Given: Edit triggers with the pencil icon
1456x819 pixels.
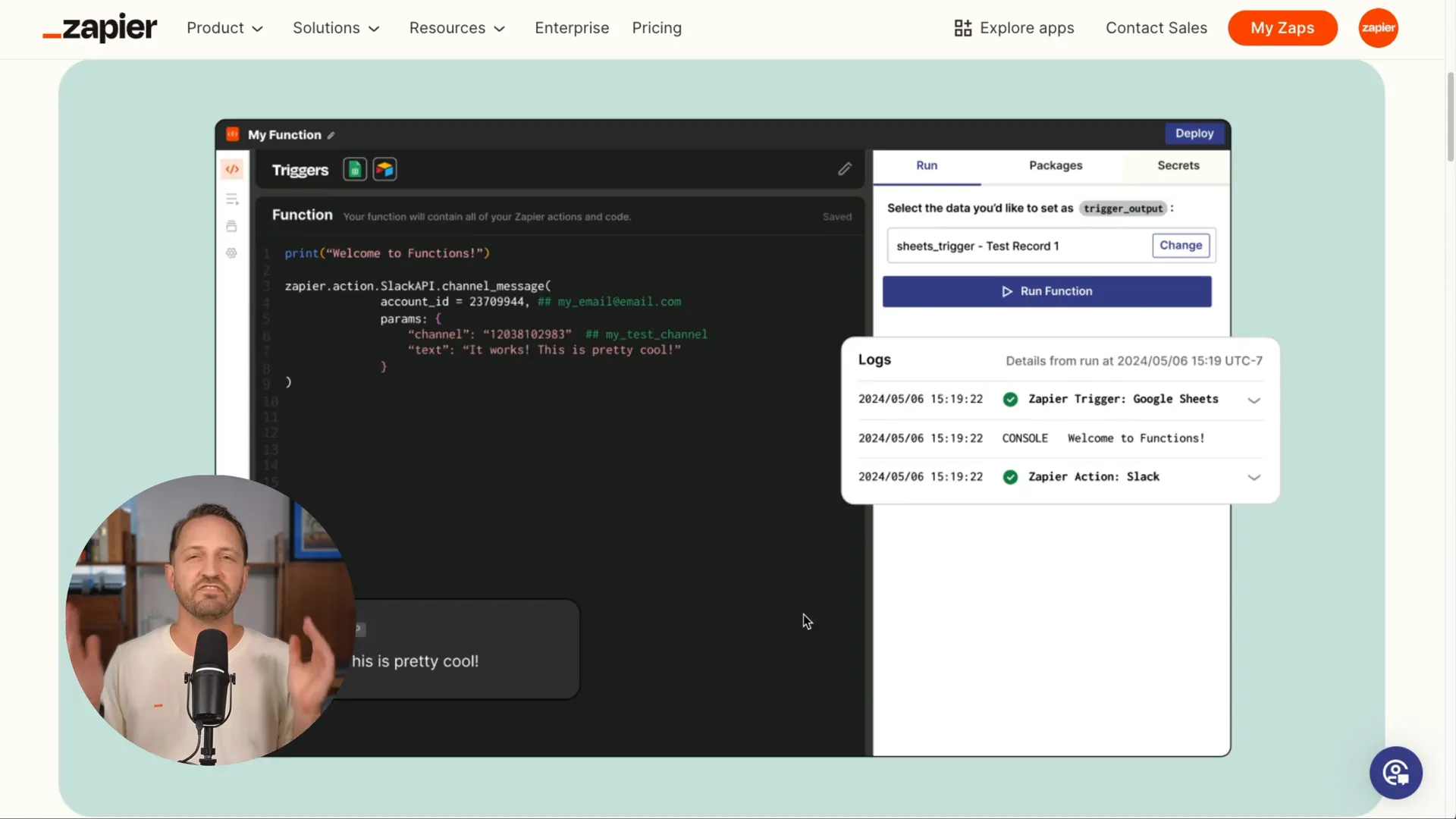Looking at the screenshot, I should click(x=845, y=169).
